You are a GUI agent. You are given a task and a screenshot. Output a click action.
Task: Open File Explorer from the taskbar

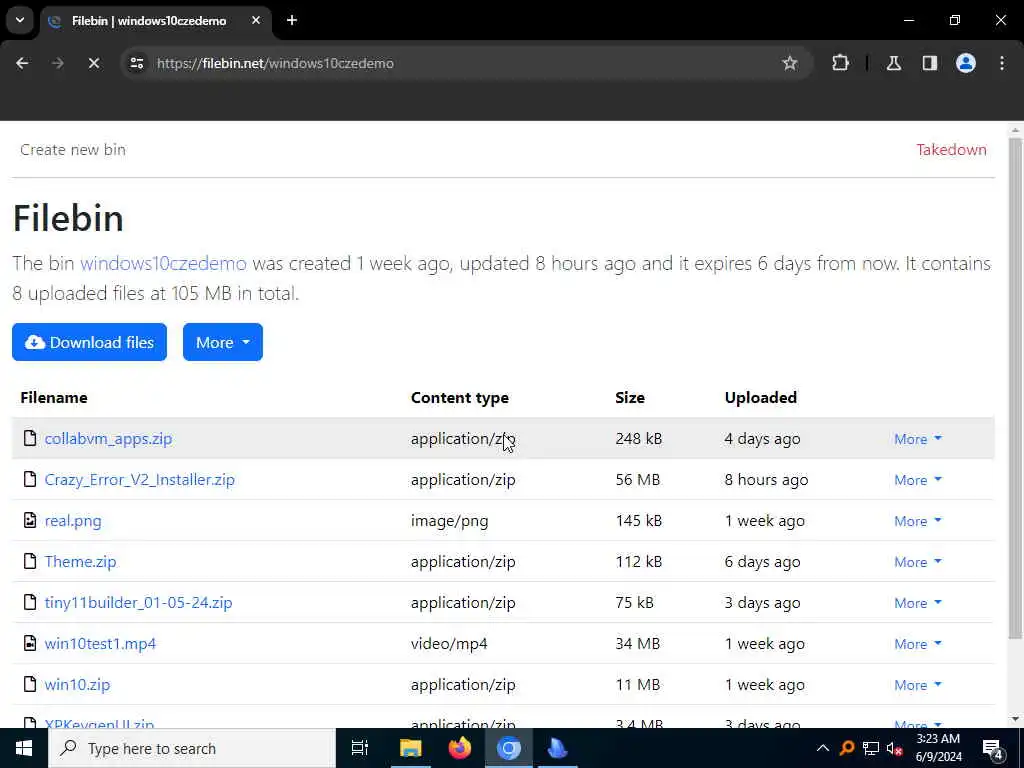(x=411, y=748)
